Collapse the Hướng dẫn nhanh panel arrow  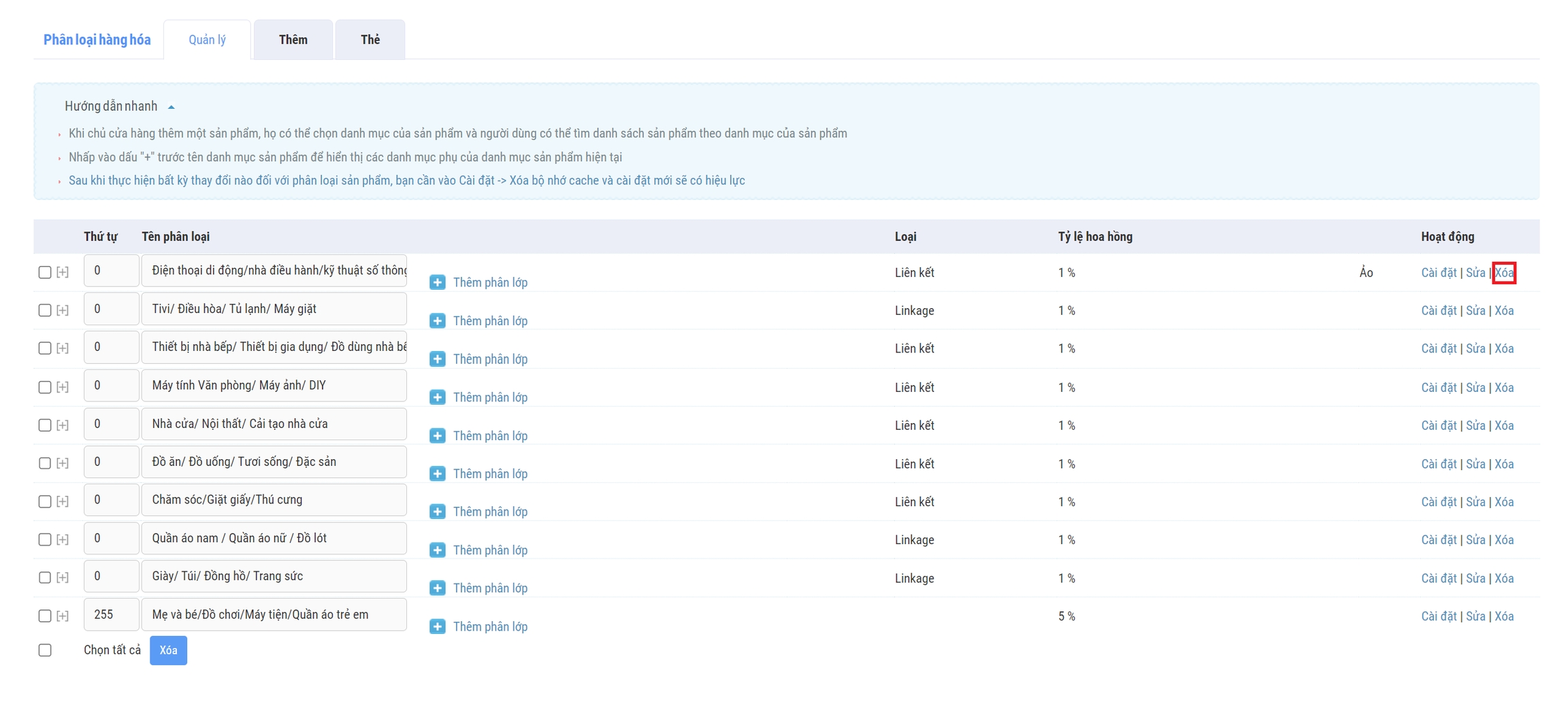click(171, 107)
